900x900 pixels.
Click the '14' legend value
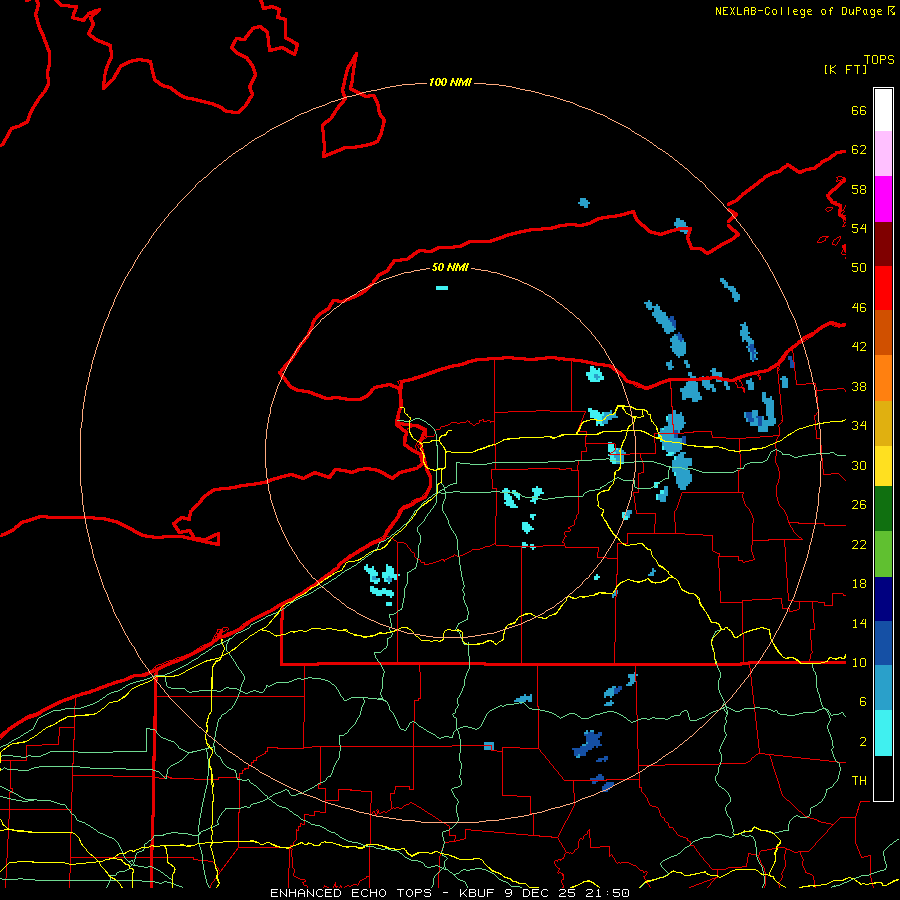(859, 623)
